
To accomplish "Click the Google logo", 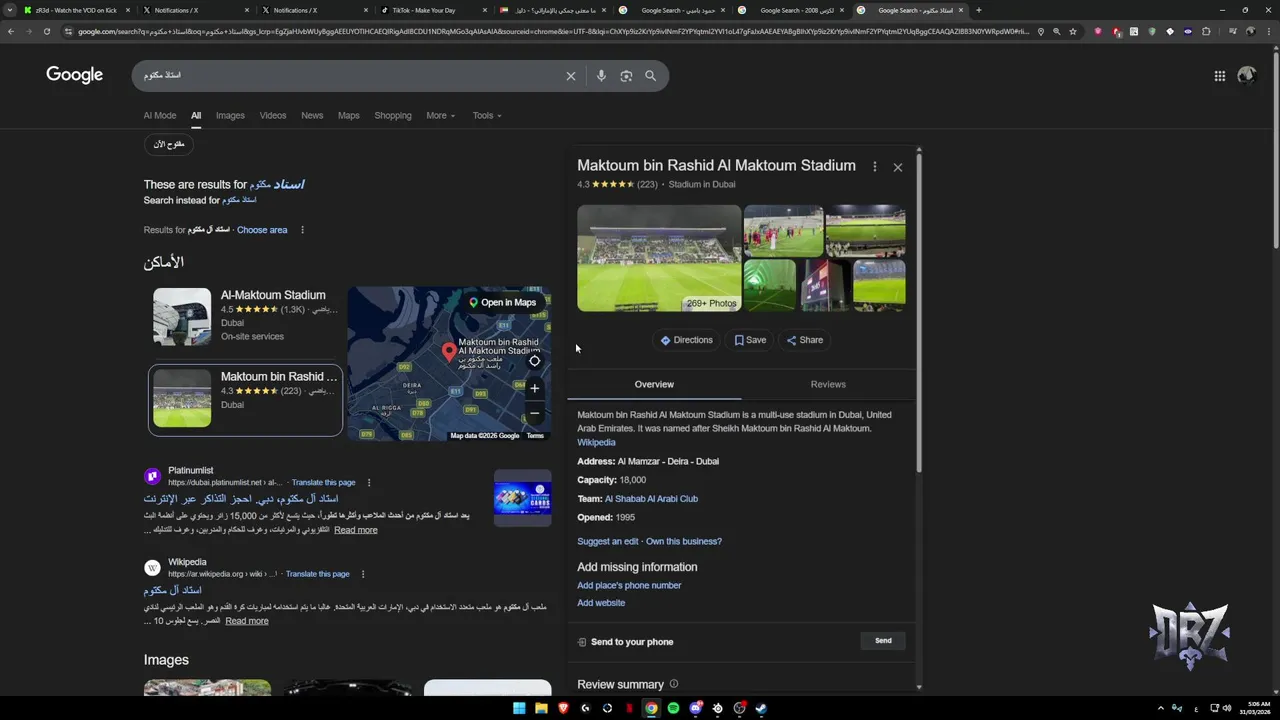I will pos(74,75).
